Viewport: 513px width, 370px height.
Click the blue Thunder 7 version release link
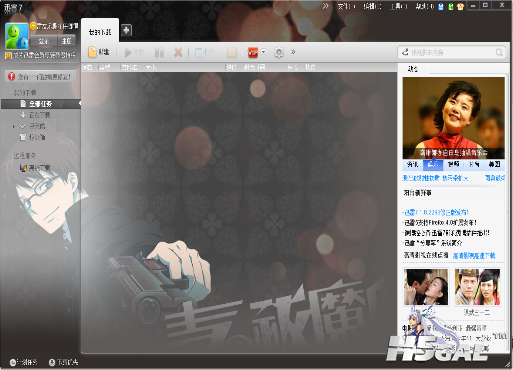[x=437, y=212]
